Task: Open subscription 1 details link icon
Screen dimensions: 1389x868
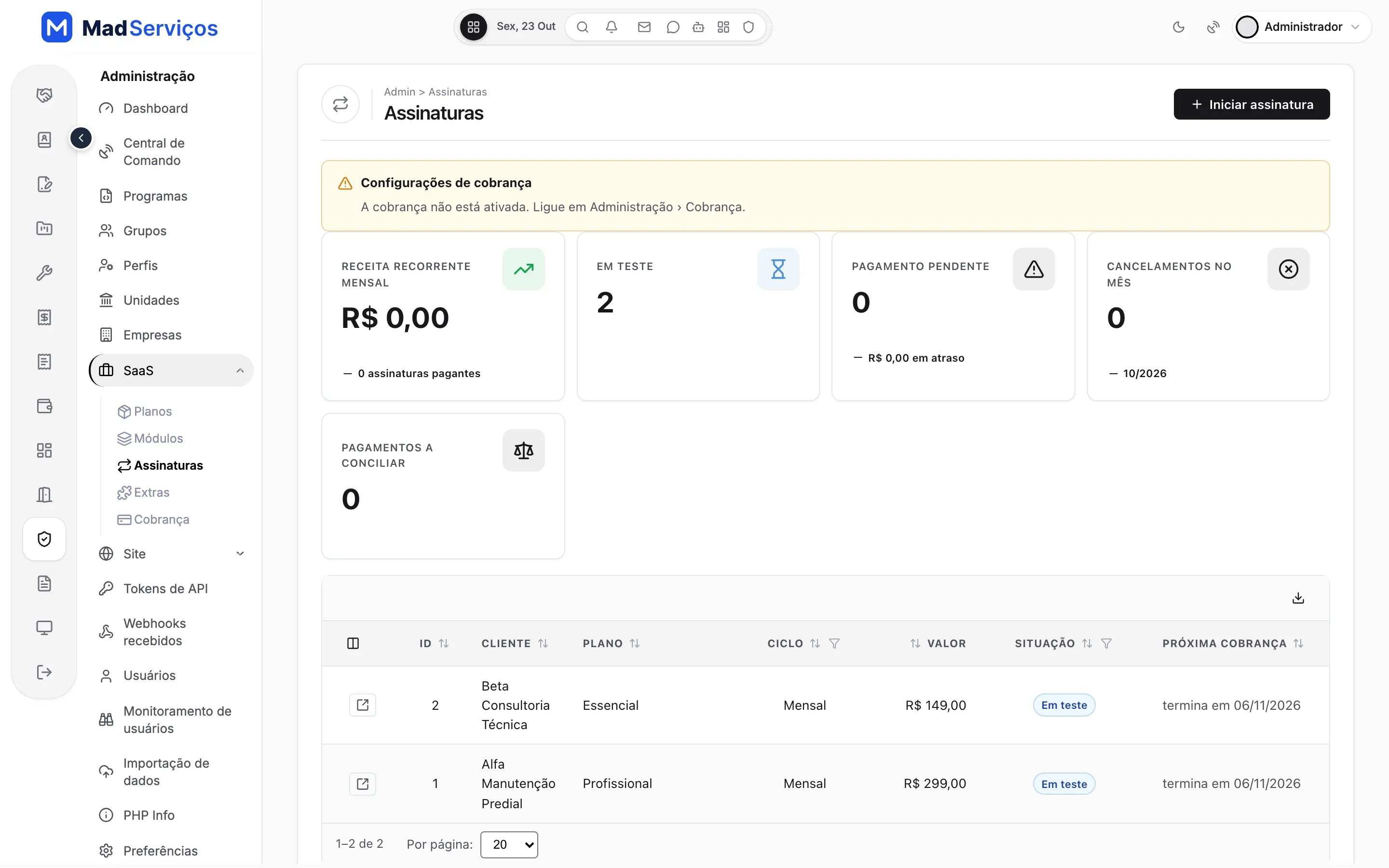Action: click(x=363, y=784)
